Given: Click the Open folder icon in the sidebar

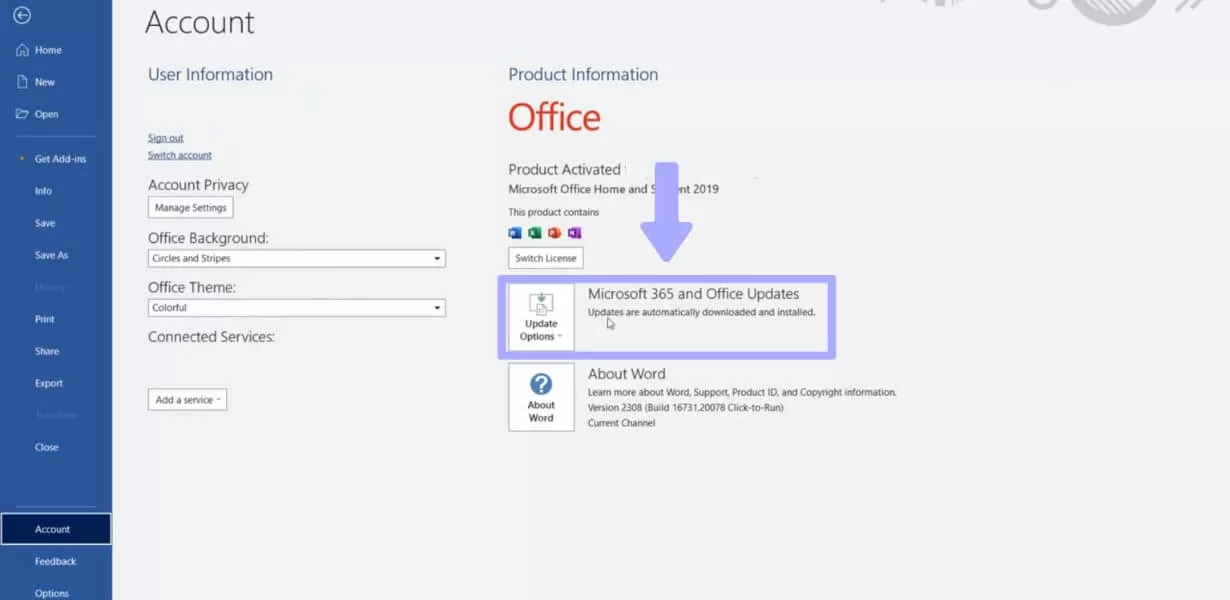Looking at the screenshot, I should click(x=23, y=113).
